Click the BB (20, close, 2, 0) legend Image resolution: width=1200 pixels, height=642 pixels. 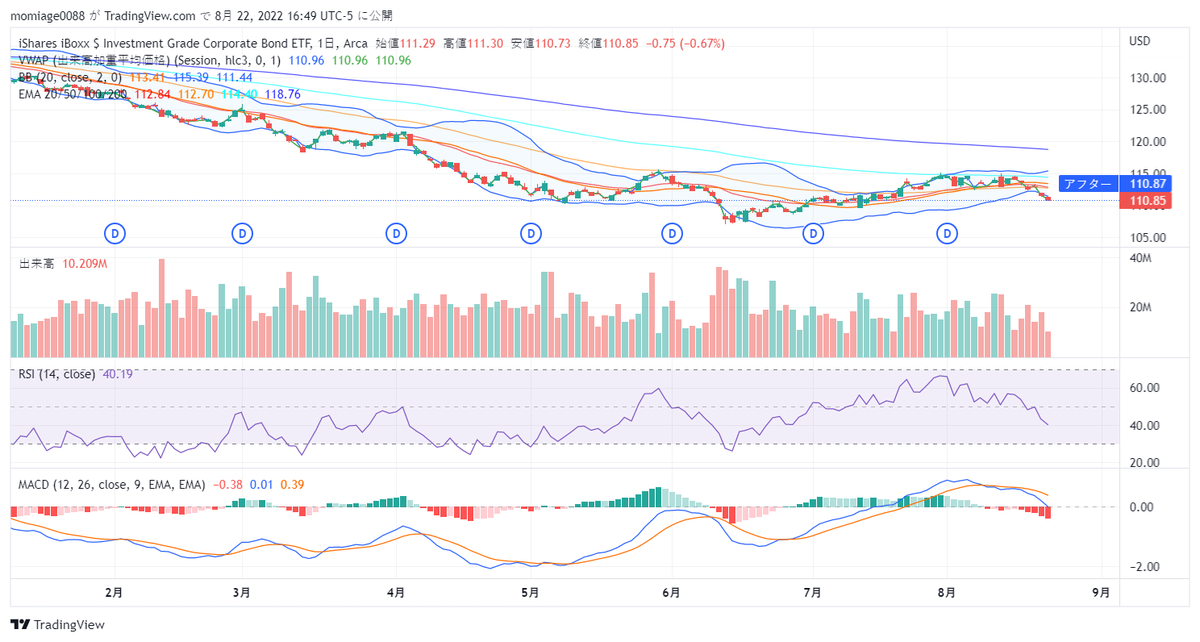pos(71,77)
